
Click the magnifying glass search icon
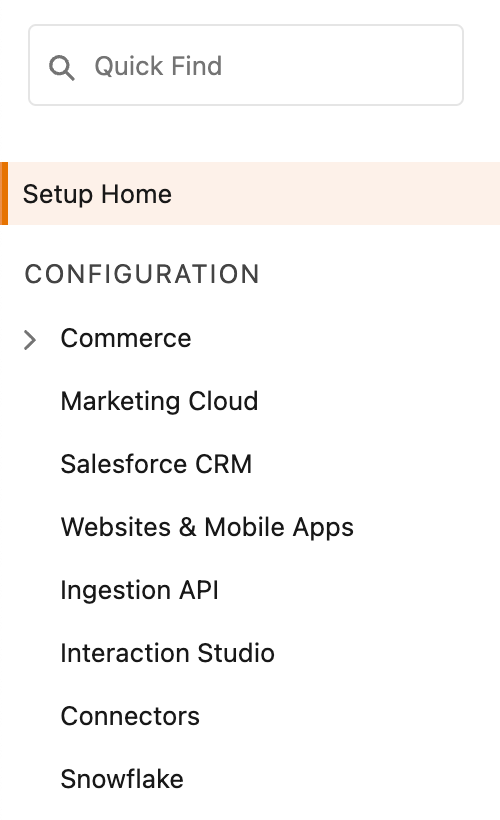[x=62, y=68]
